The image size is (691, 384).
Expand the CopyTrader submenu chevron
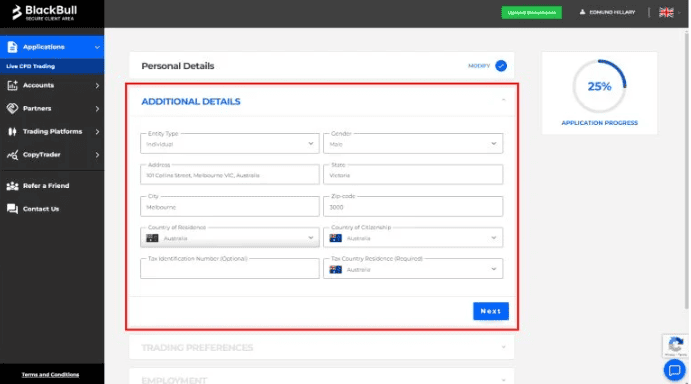pyautogui.click(x=97, y=155)
